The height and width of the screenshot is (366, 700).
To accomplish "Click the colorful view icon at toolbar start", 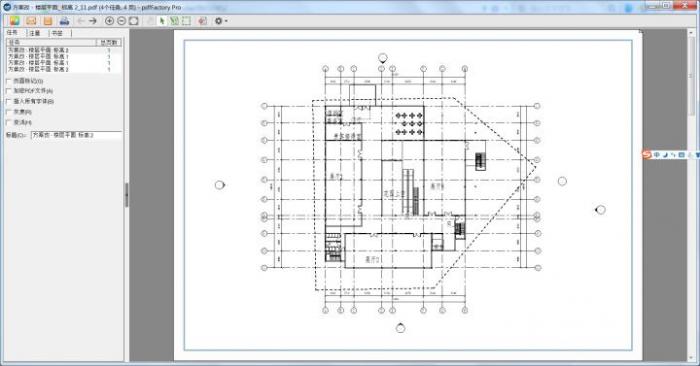I will point(14,21).
